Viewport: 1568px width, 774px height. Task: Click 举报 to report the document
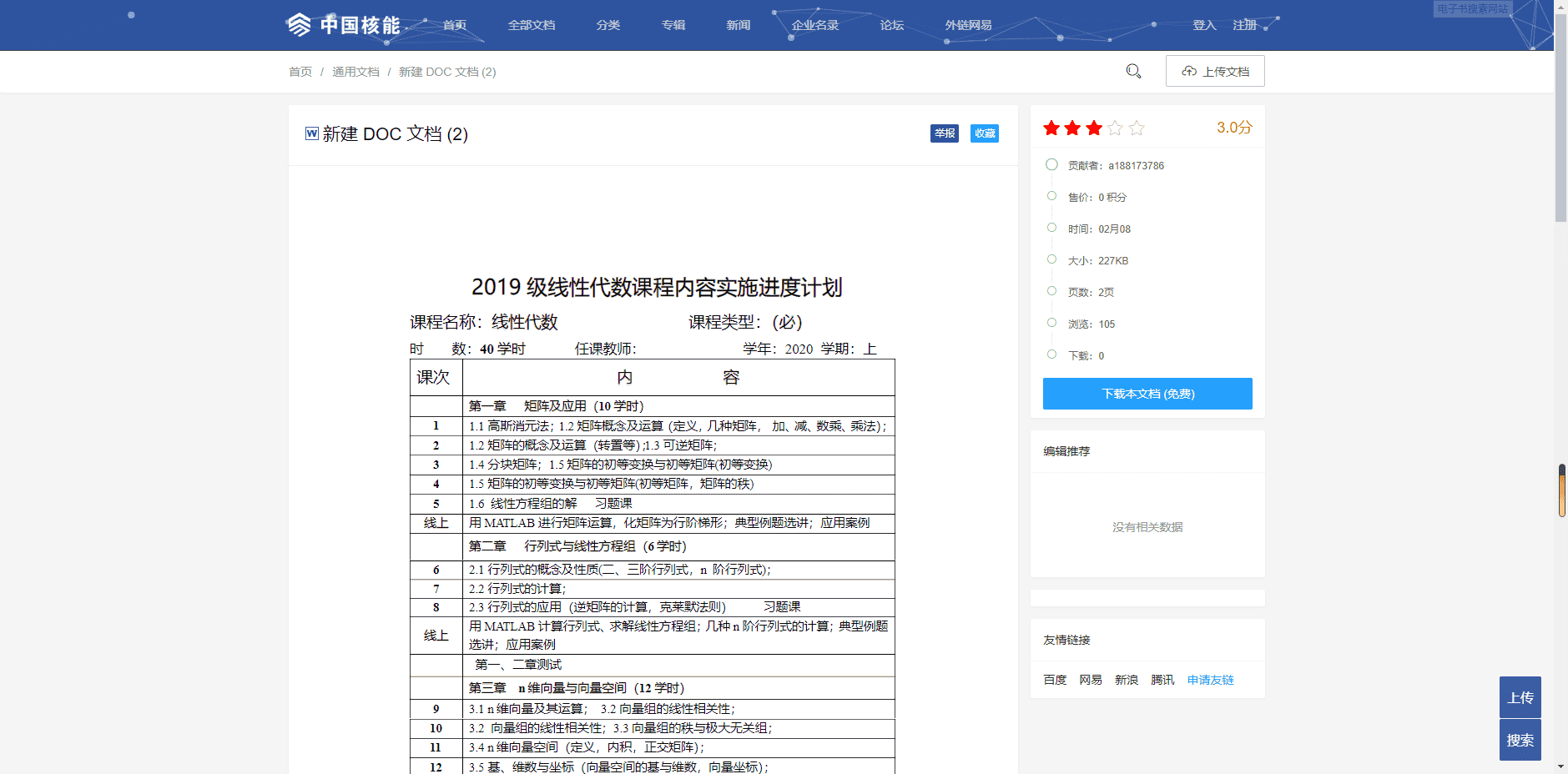click(x=944, y=133)
